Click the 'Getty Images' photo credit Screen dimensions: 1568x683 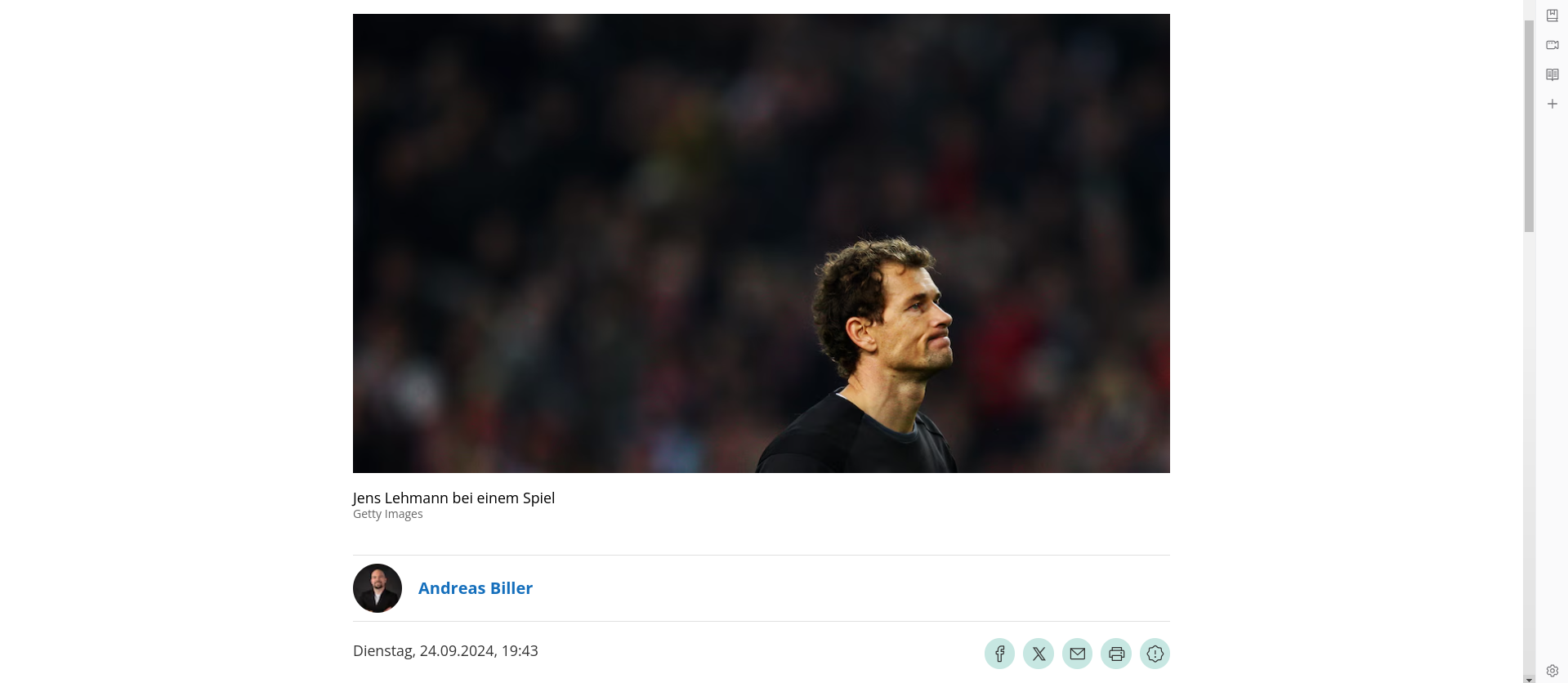point(388,514)
